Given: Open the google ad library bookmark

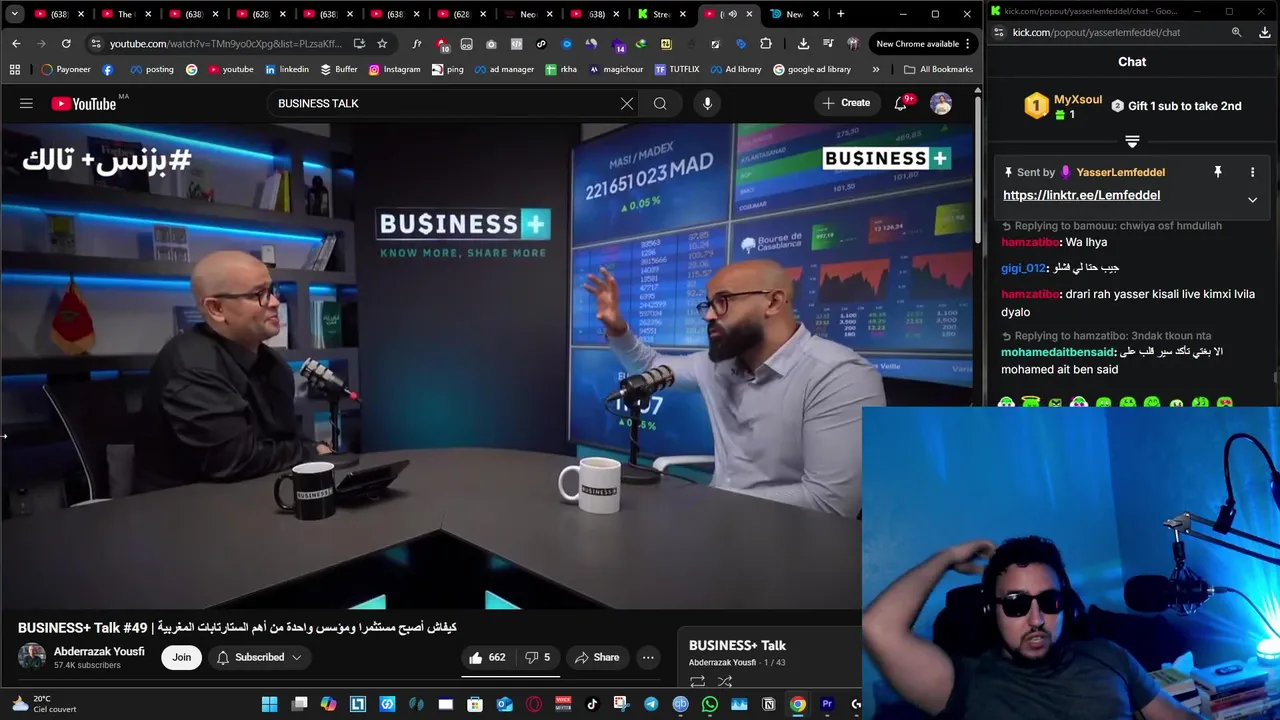Looking at the screenshot, I should (x=811, y=69).
